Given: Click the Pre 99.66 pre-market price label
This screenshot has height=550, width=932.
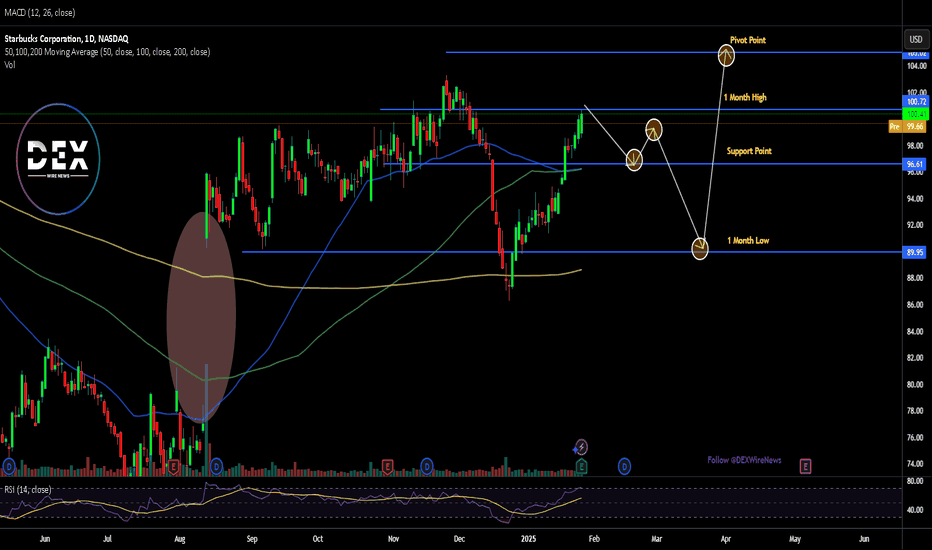Looking at the screenshot, I should (907, 127).
